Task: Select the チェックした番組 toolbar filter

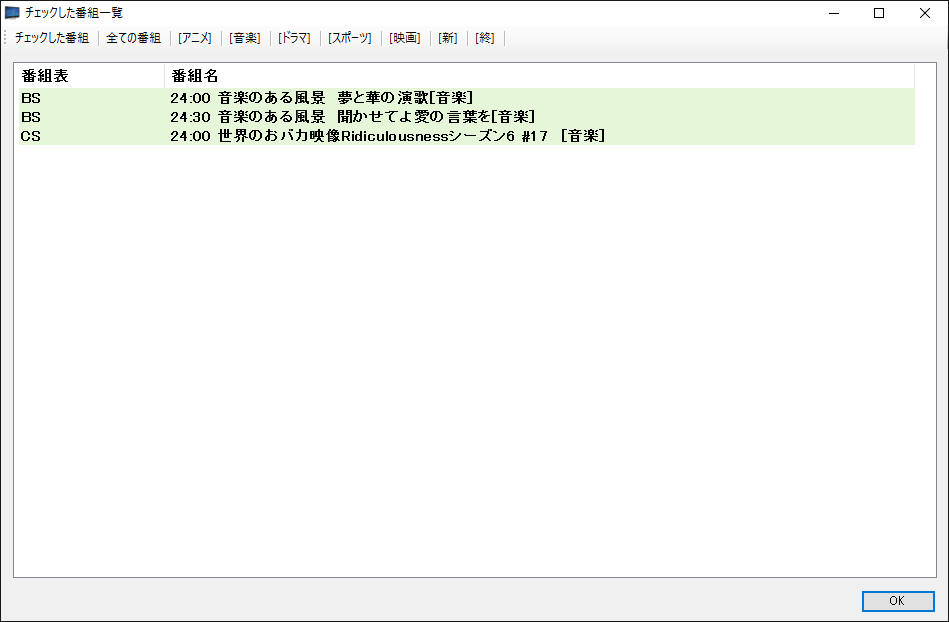Action: point(52,38)
